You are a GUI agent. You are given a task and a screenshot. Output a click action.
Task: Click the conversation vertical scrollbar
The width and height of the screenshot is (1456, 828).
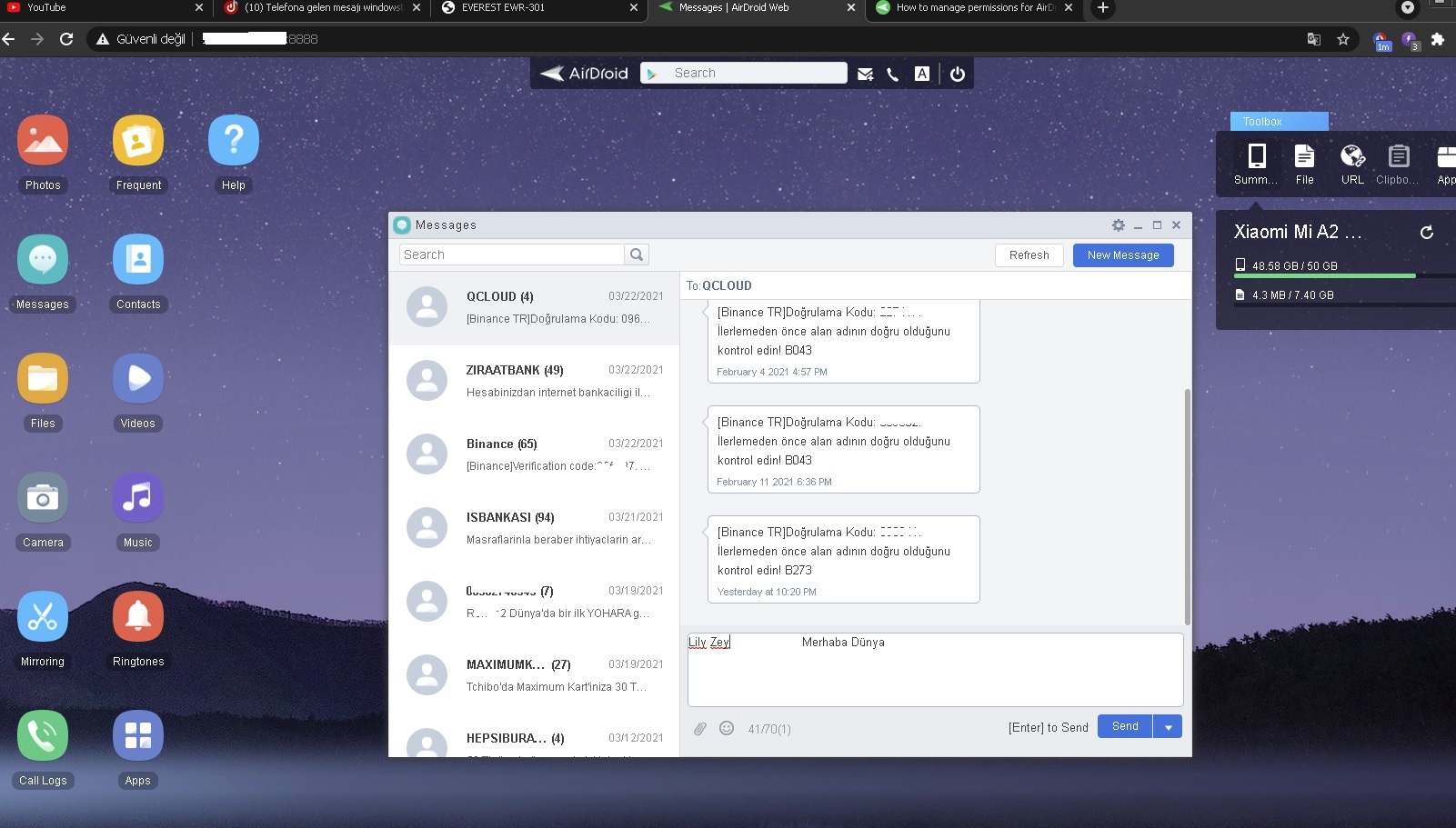click(1187, 506)
